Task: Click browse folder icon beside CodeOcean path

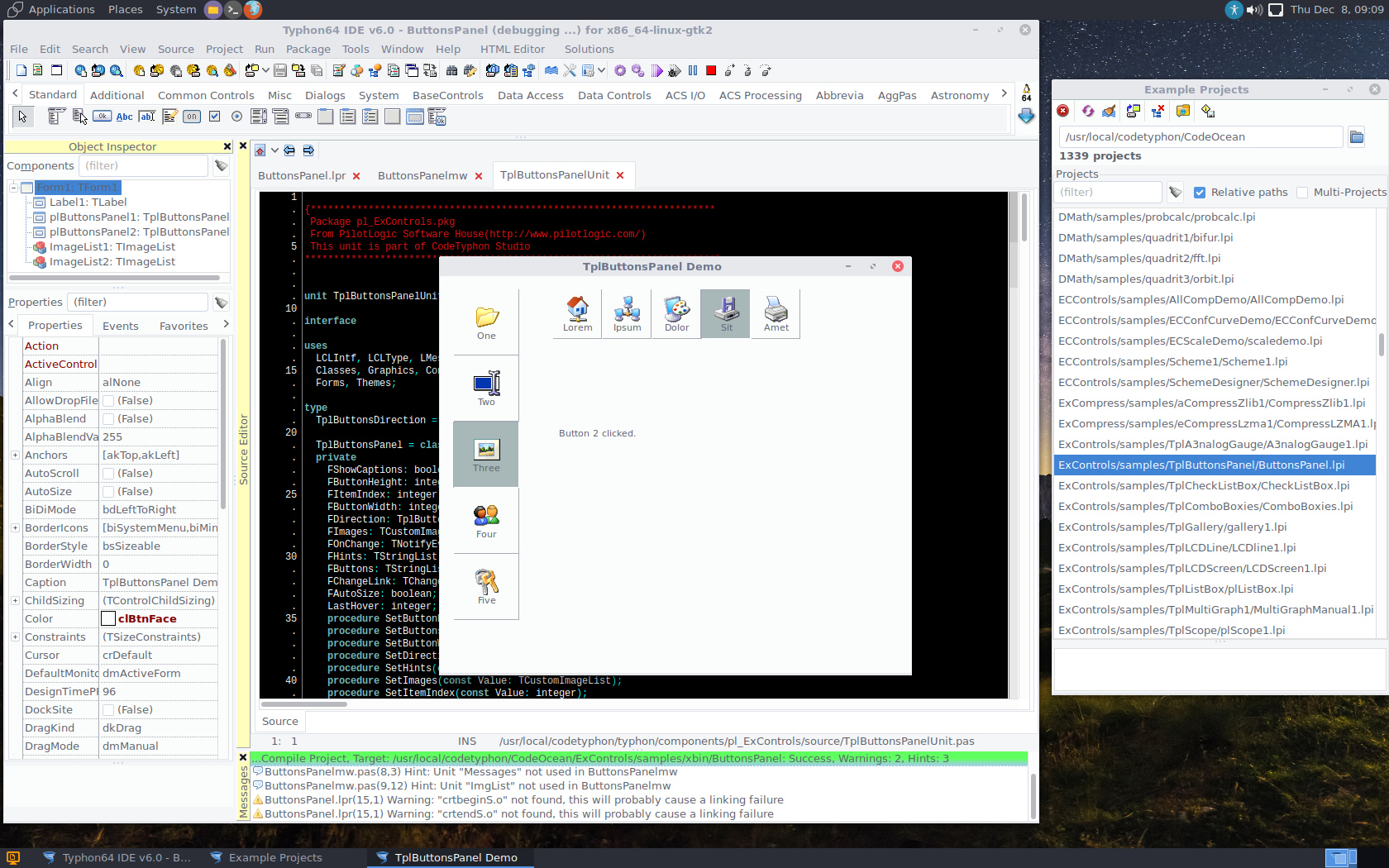Action: 1357,136
